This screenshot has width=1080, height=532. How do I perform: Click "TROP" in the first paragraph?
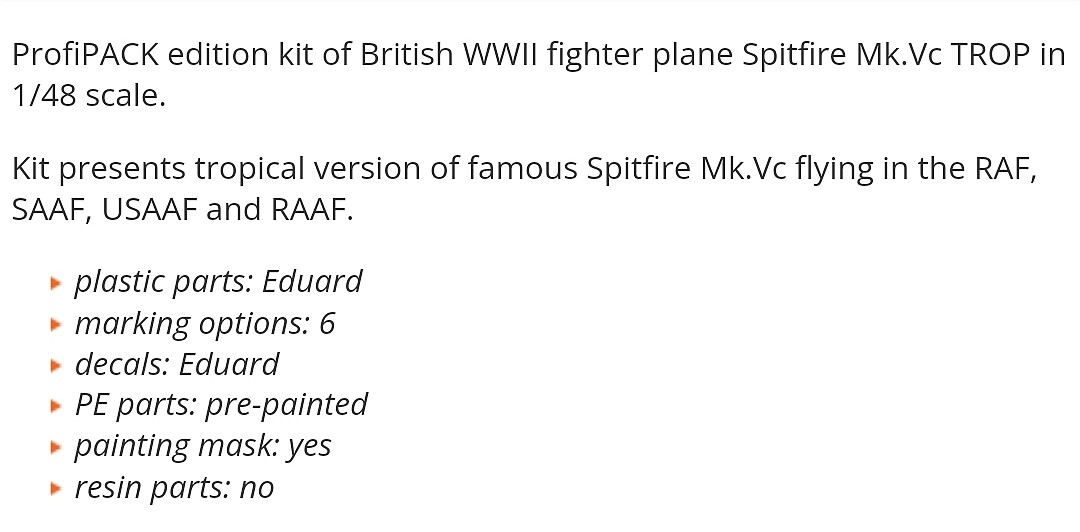(x=993, y=55)
